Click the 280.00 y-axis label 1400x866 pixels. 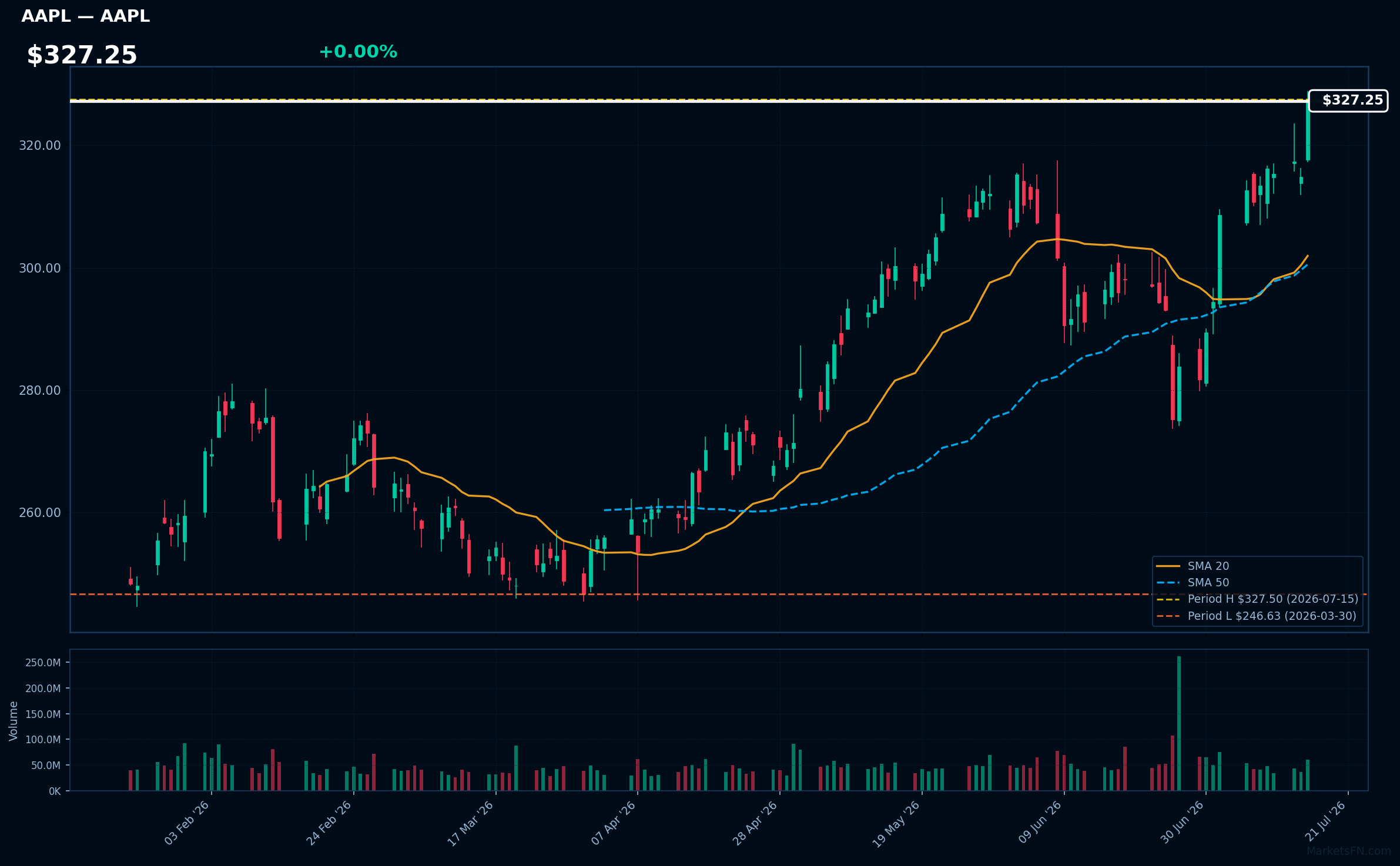40,391
